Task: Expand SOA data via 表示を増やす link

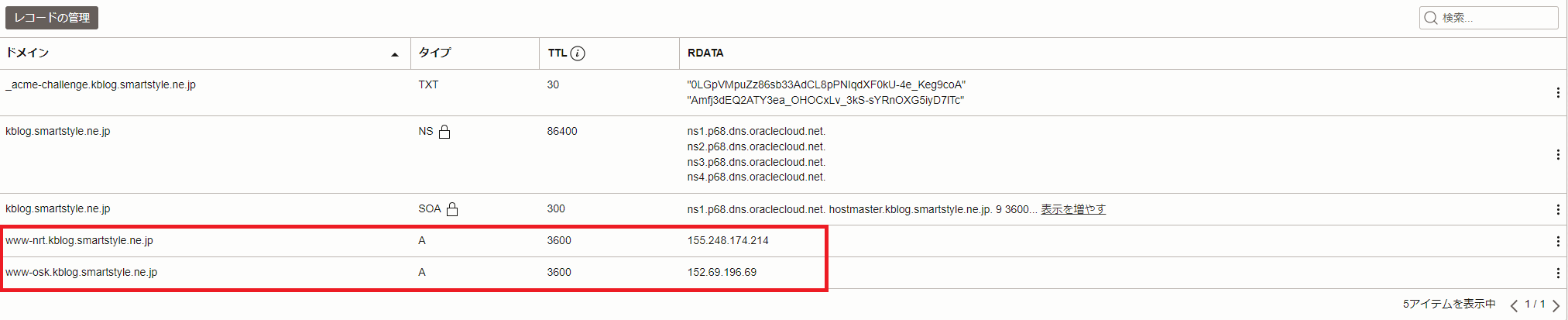Action: [x=1073, y=209]
